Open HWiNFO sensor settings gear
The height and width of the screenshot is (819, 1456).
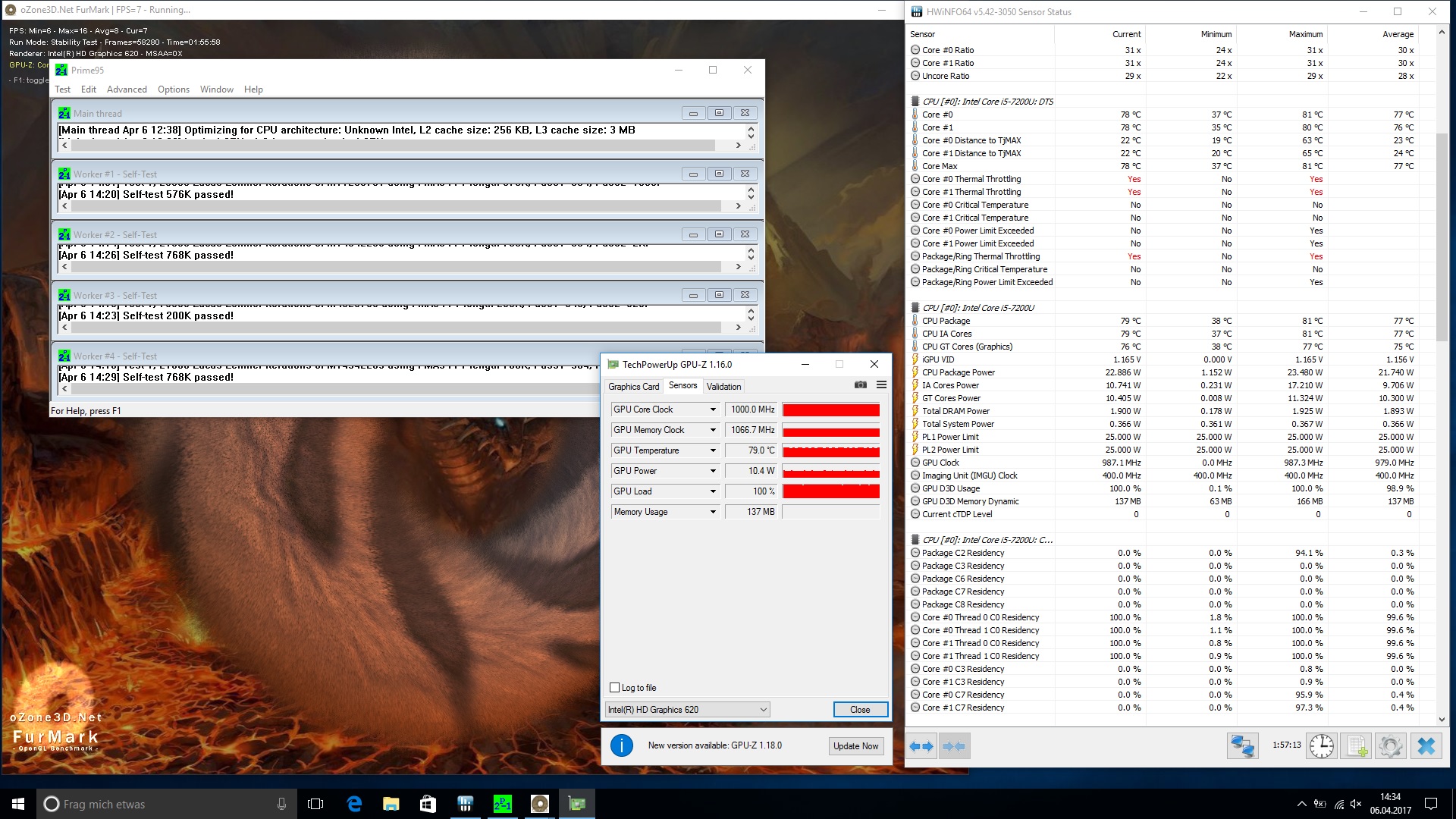coord(1391,746)
